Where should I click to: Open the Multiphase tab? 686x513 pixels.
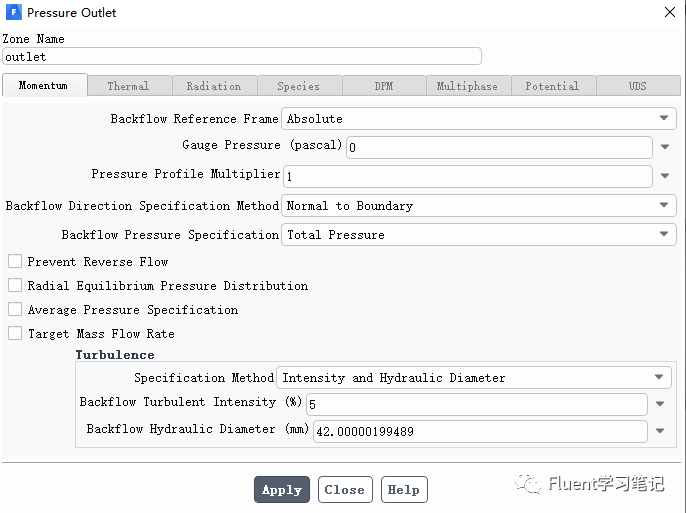coord(467,86)
